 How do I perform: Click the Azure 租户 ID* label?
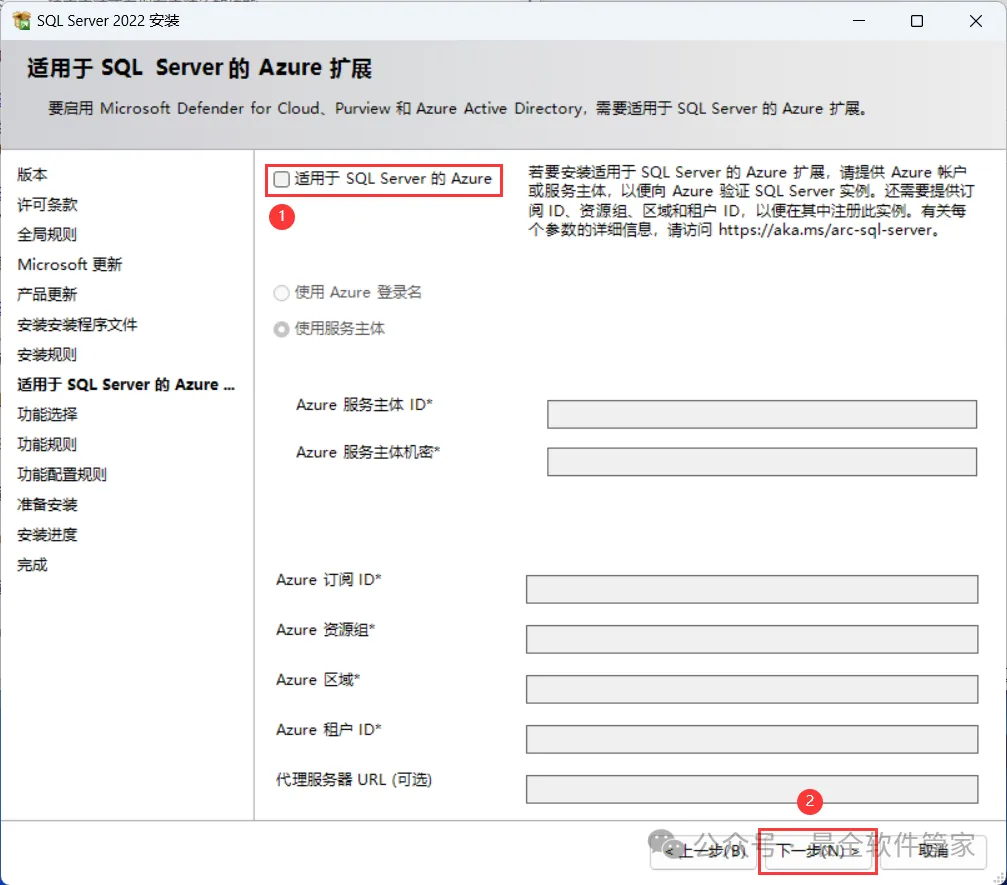(x=329, y=730)
